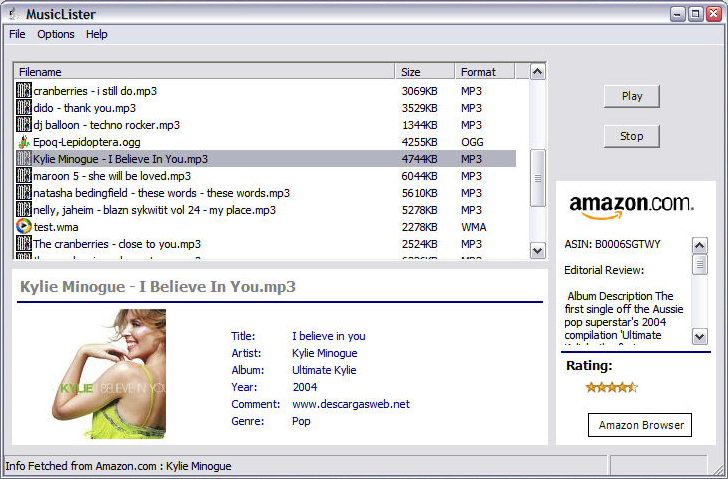The image size is (728, 479).
Task: Click the star rating graphic
Action: 611,387
